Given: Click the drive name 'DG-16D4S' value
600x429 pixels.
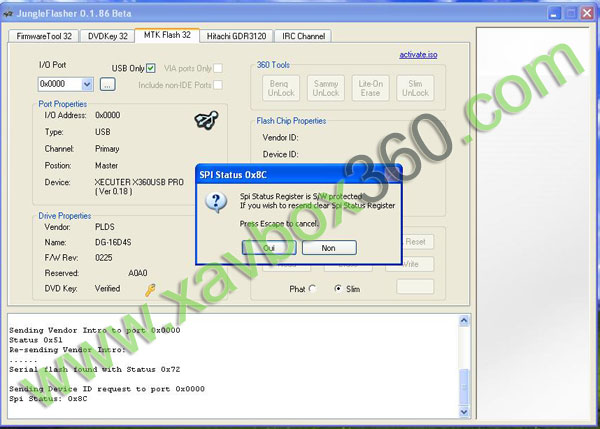Looking at the screenshot, I should pyautogui.click(x=113, y=242).
